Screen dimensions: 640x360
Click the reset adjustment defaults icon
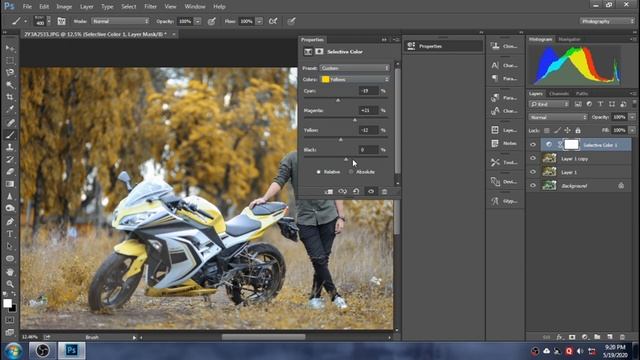(356, 191)
